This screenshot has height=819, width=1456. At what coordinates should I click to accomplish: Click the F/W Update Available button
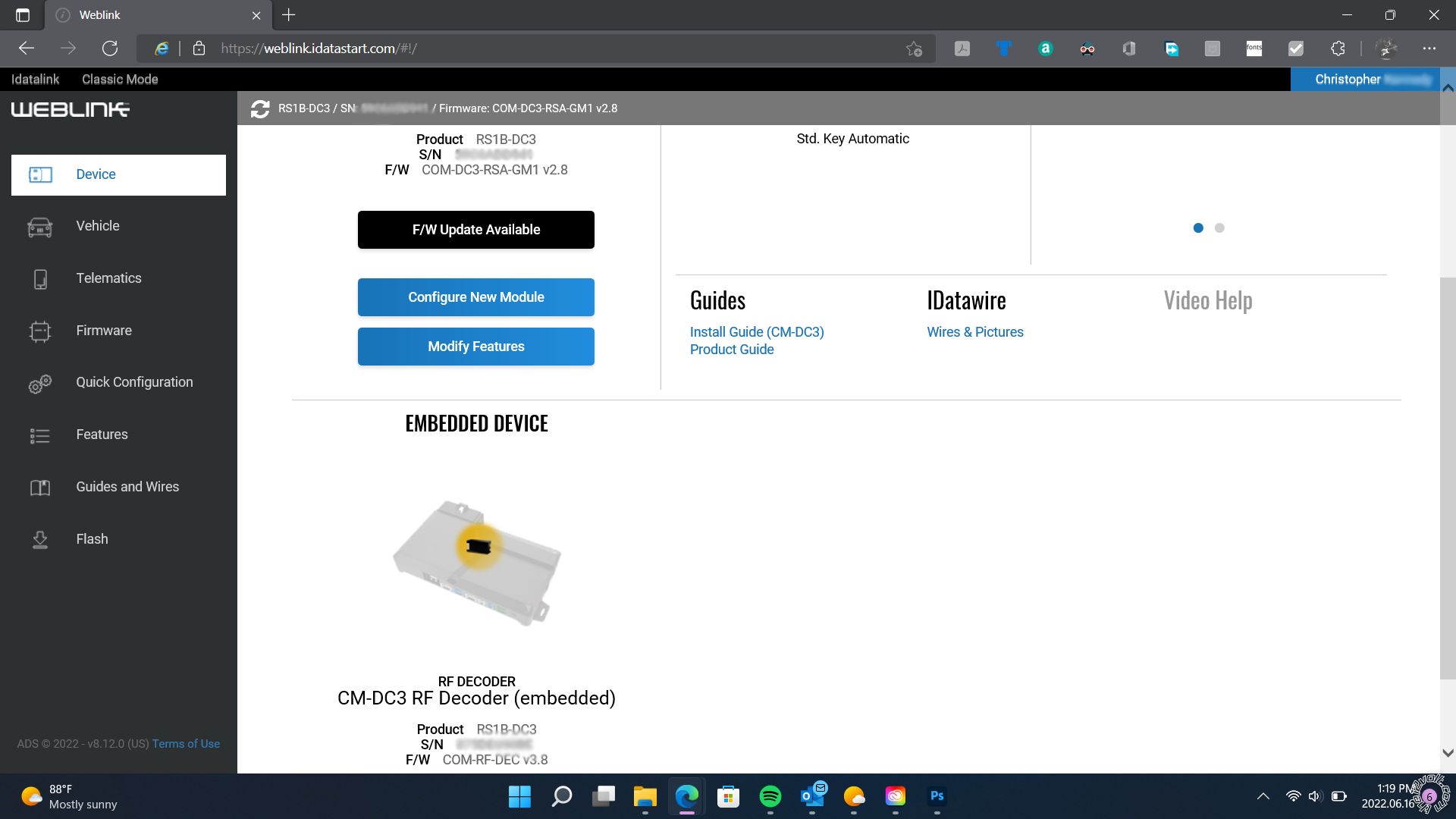475,230
